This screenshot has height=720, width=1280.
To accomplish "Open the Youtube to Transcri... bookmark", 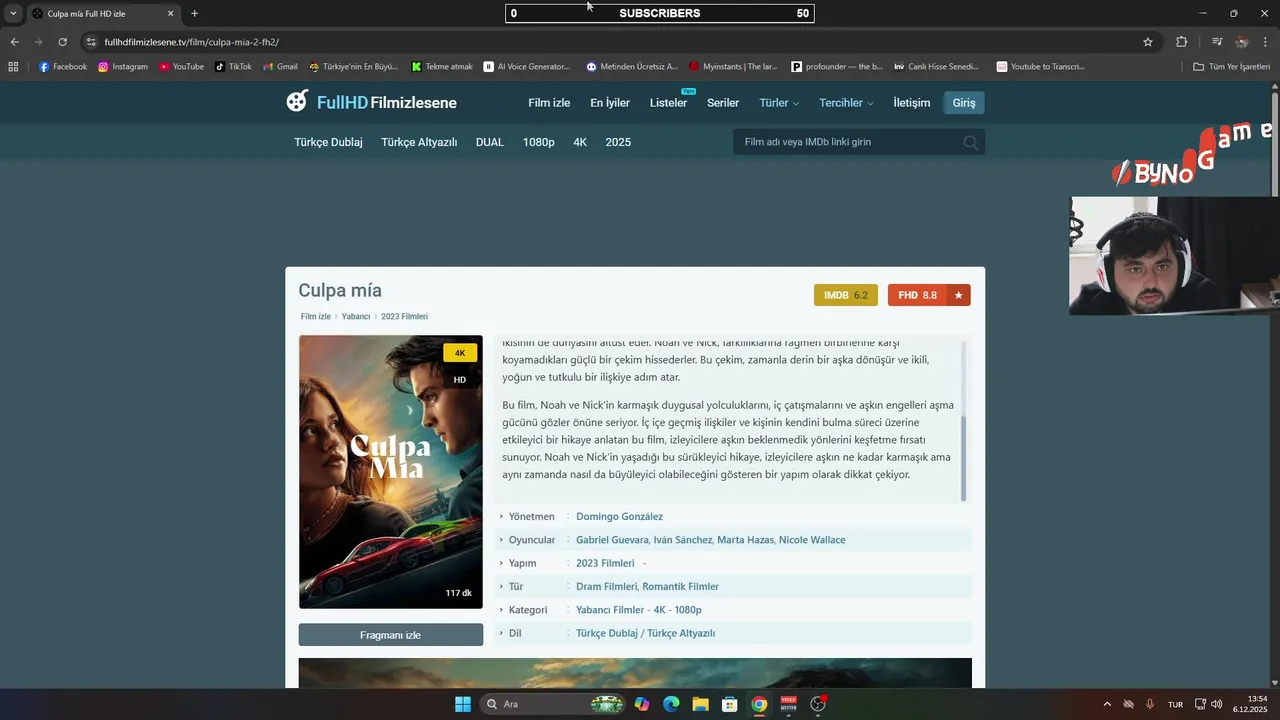I will pyautogui.click(x=1040, y=67).
